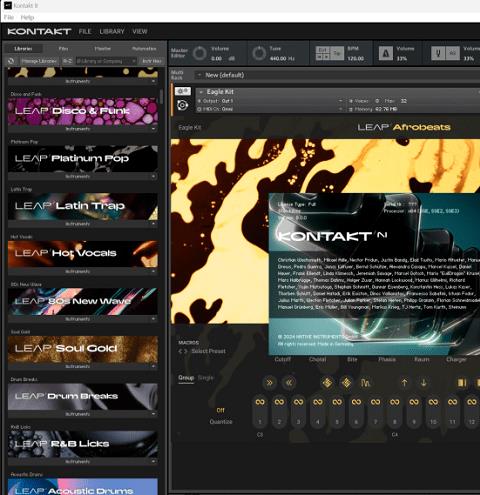Viewport: 480px width, 495px height.
Task: Click the double left chevron icon
Action: point(289,383)
